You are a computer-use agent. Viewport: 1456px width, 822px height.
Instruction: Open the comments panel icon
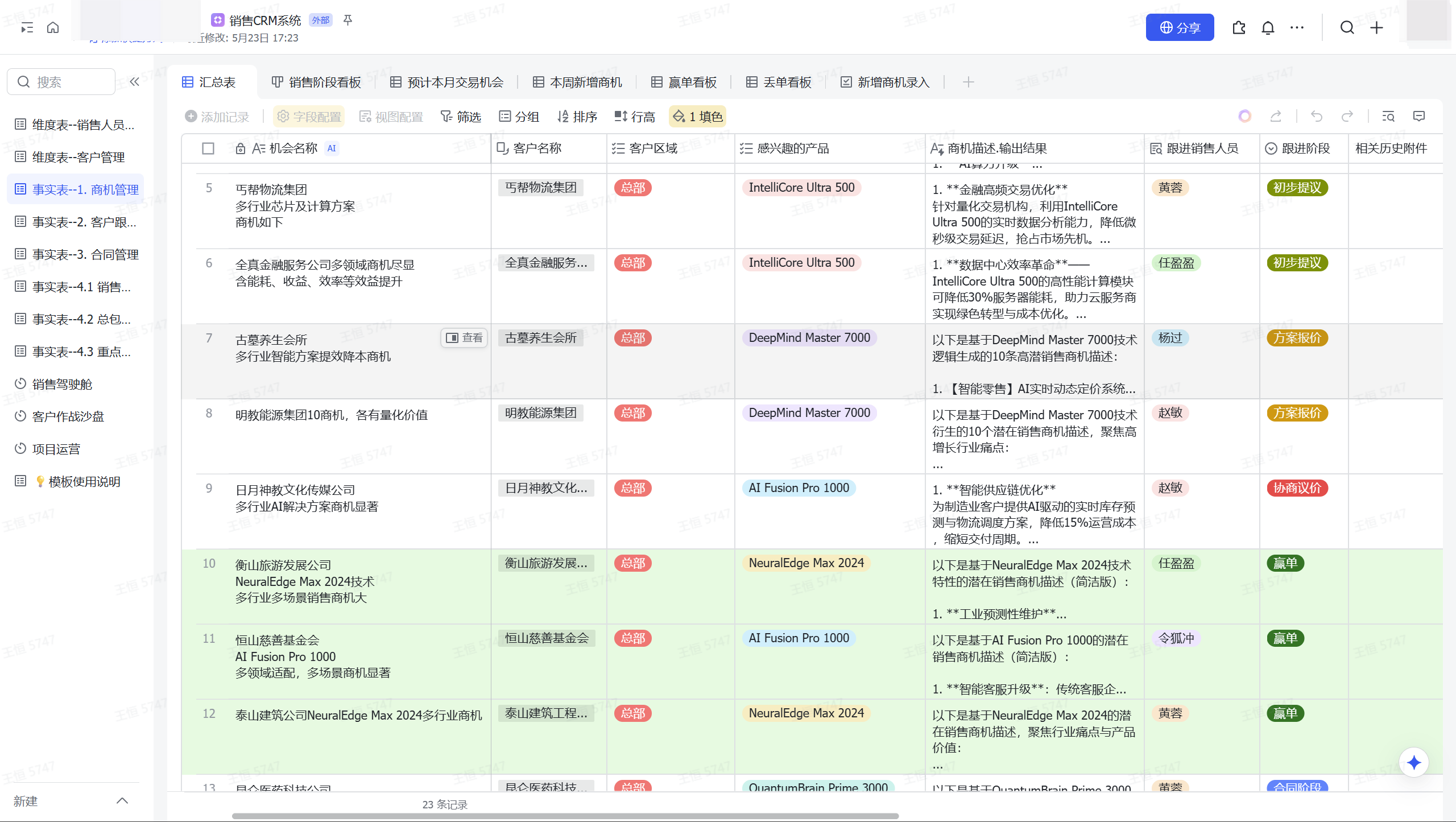click(x=1419, y=117)
